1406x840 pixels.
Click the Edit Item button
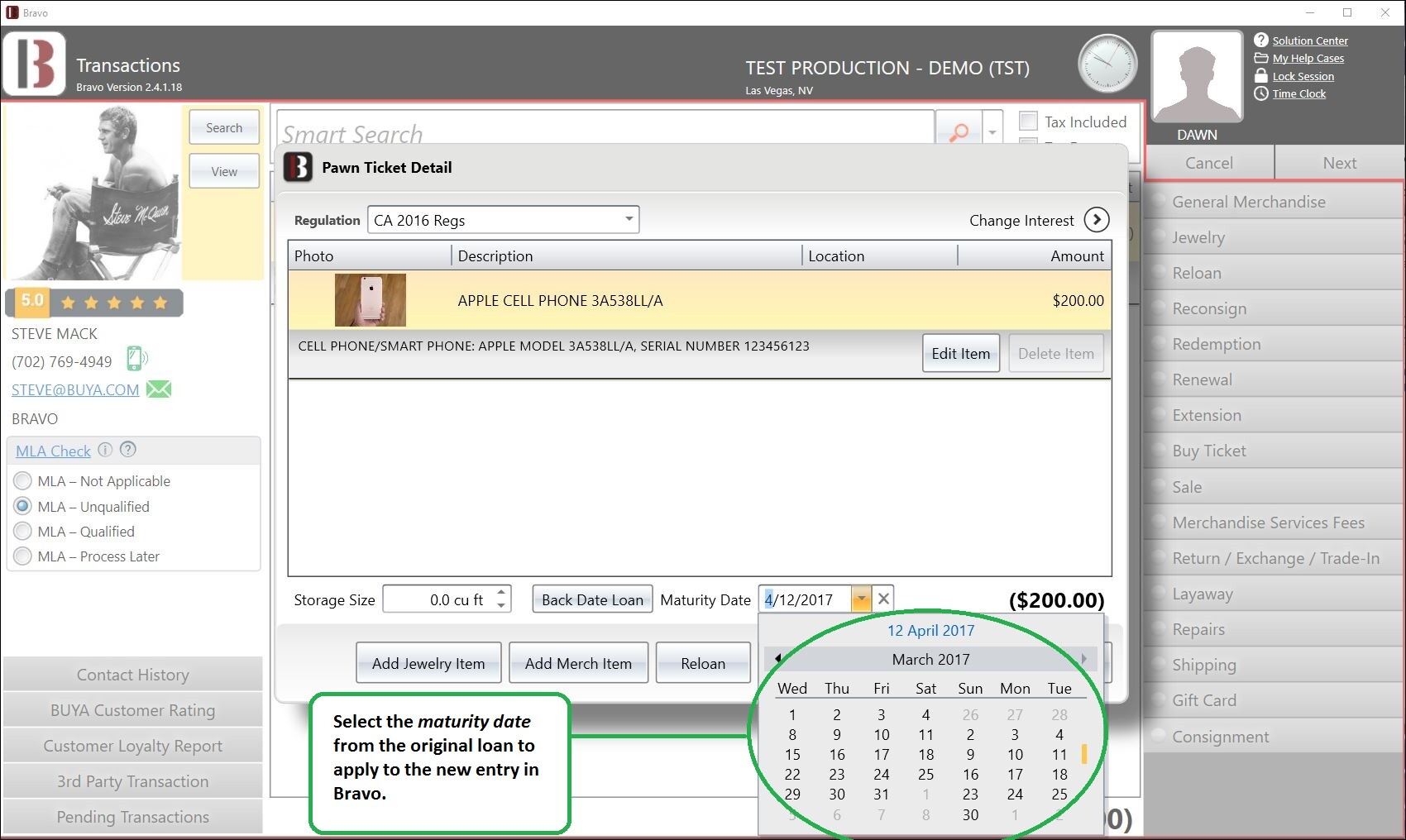(x=961, y=353)
